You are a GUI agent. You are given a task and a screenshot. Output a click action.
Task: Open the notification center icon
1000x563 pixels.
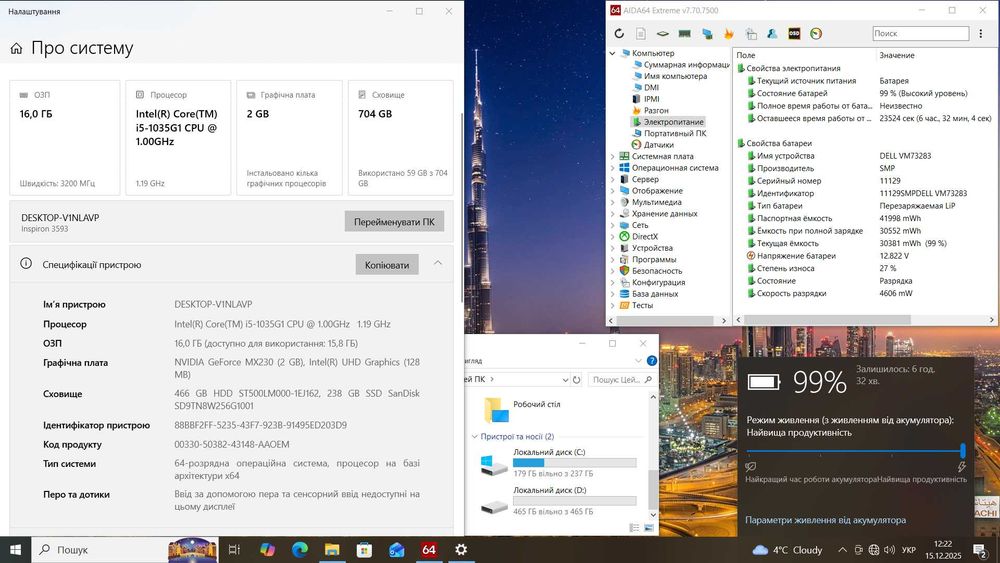tap(981, 550)
